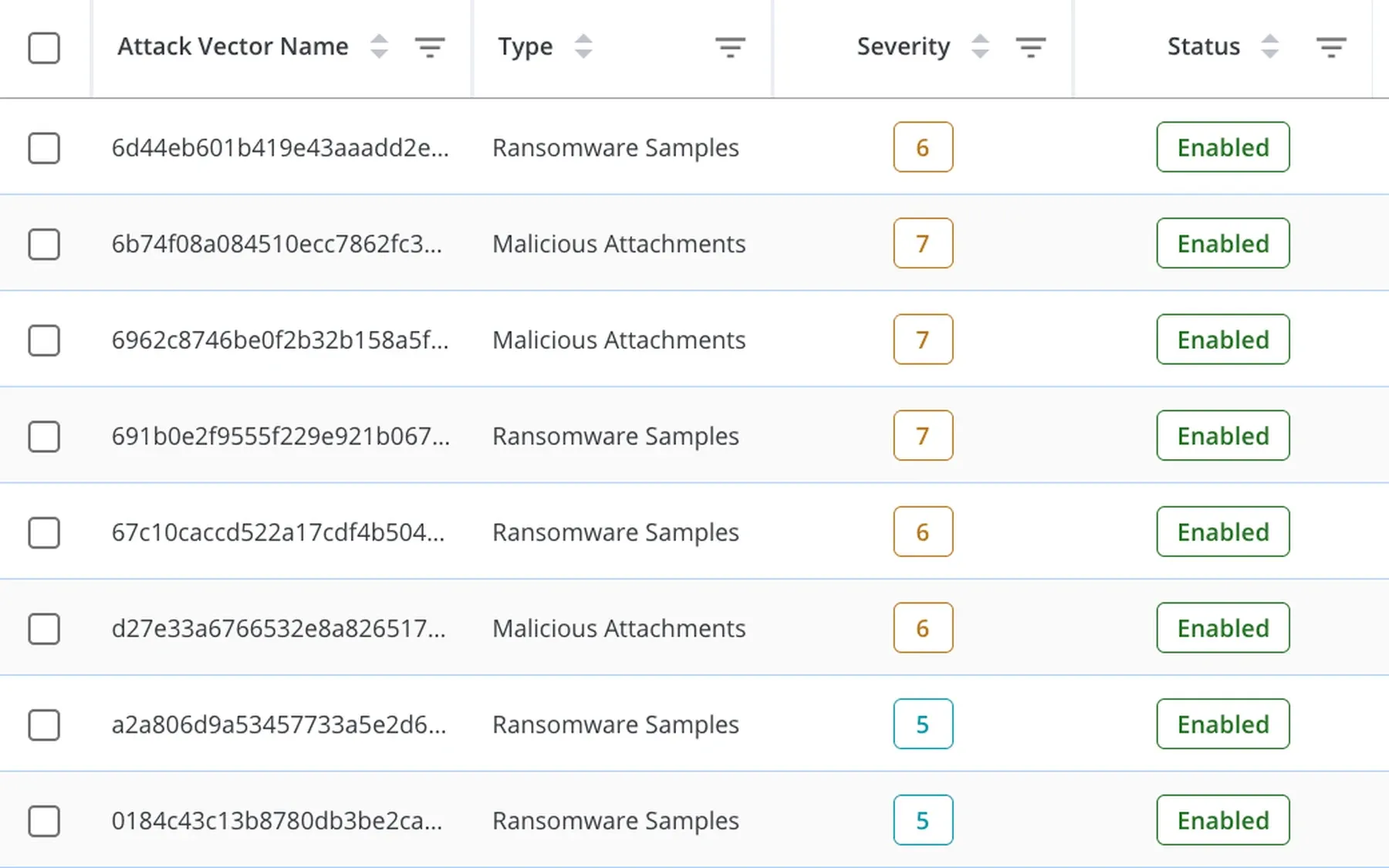Tick the select-all checkbox in header
1389x868 pixels.
click(44, 48)
